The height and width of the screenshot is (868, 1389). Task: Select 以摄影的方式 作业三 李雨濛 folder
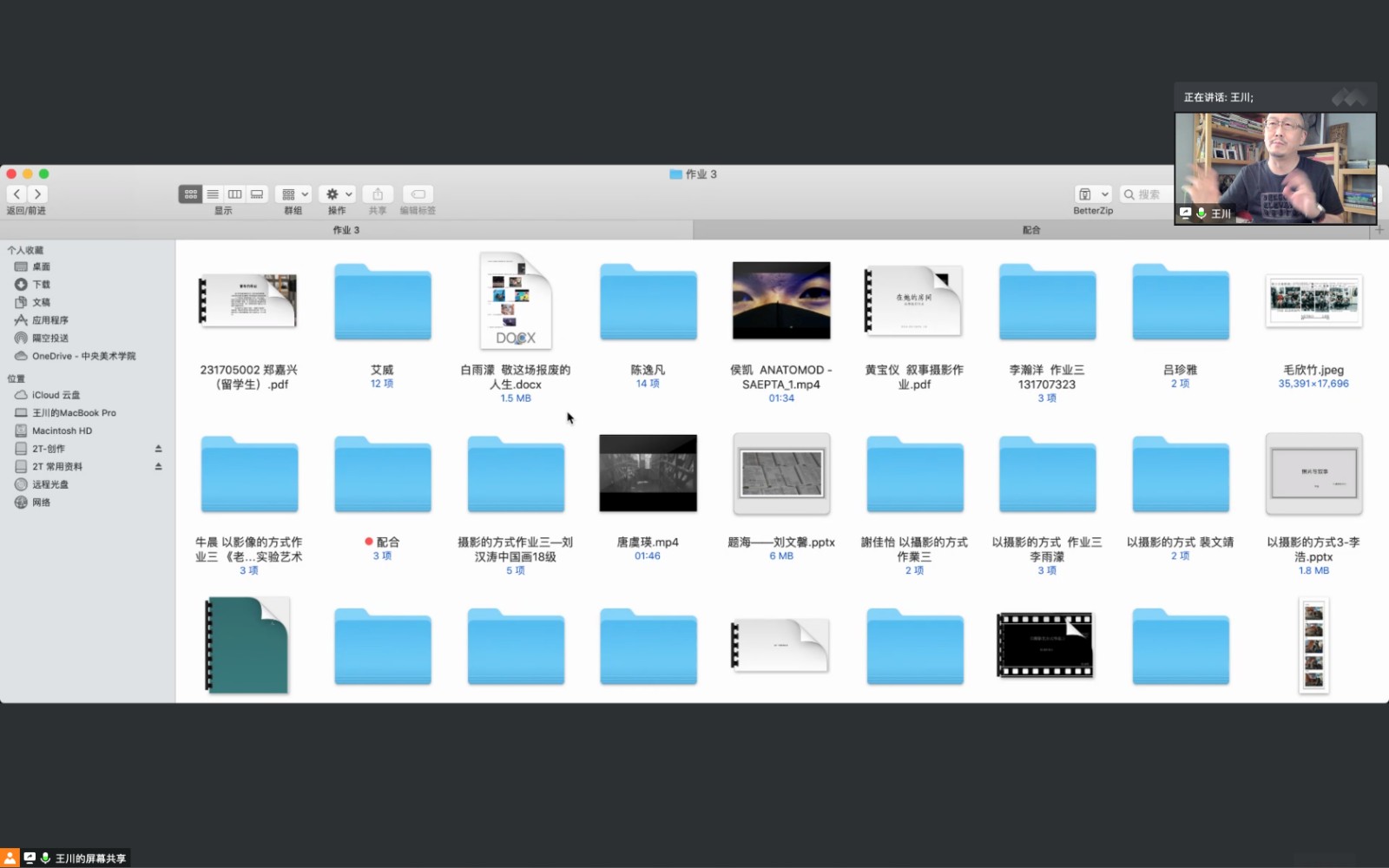(x=1047, y=474)
